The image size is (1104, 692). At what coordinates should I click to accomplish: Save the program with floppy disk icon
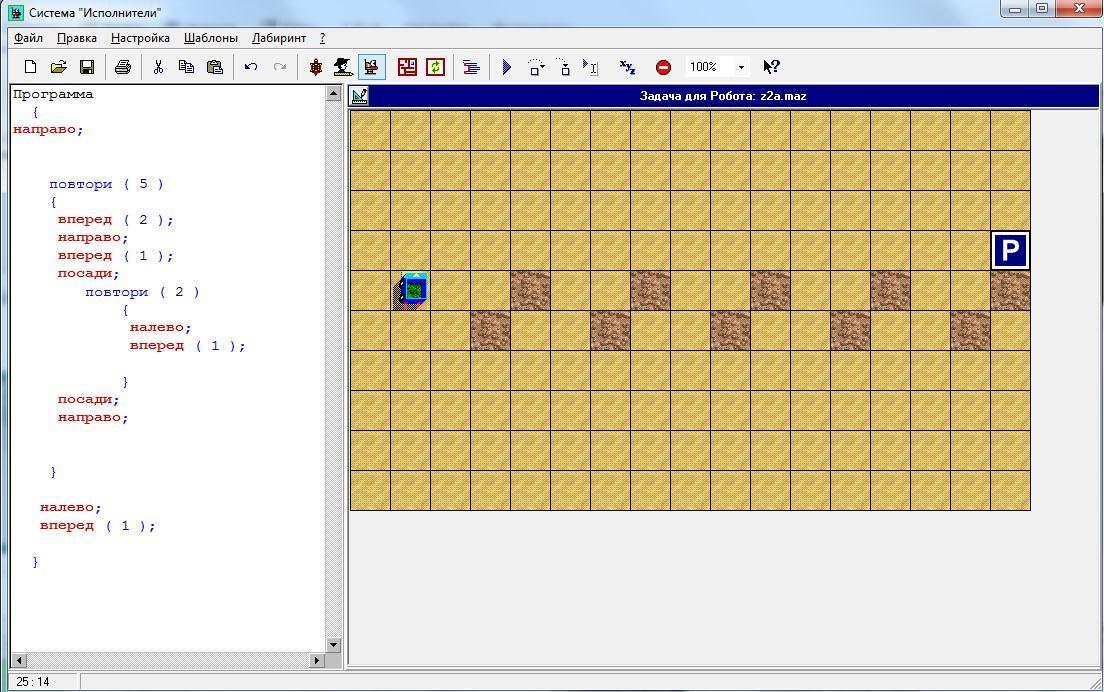click(87, 67)
